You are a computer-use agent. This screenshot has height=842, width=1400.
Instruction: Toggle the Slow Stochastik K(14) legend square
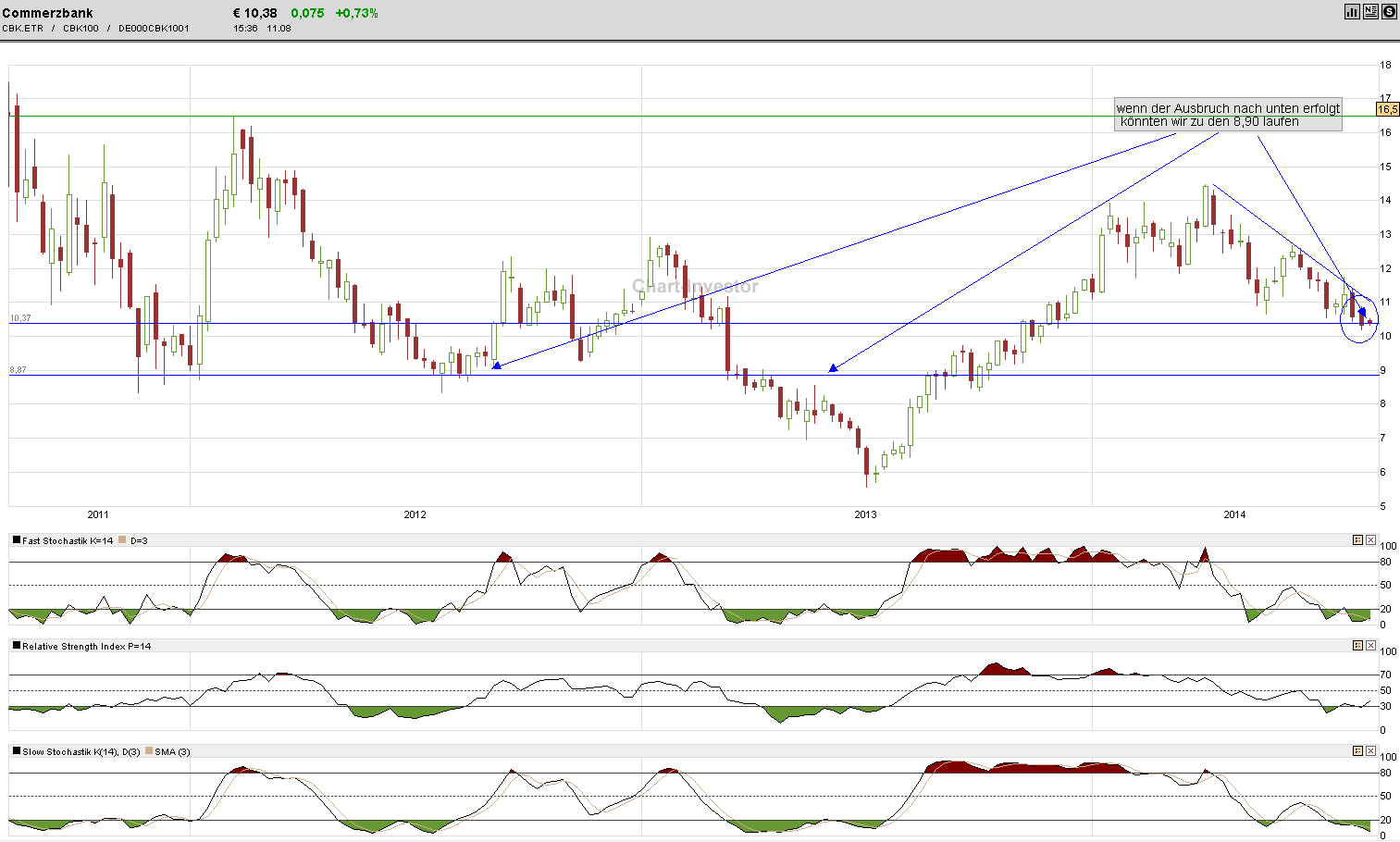coord(16,751)
